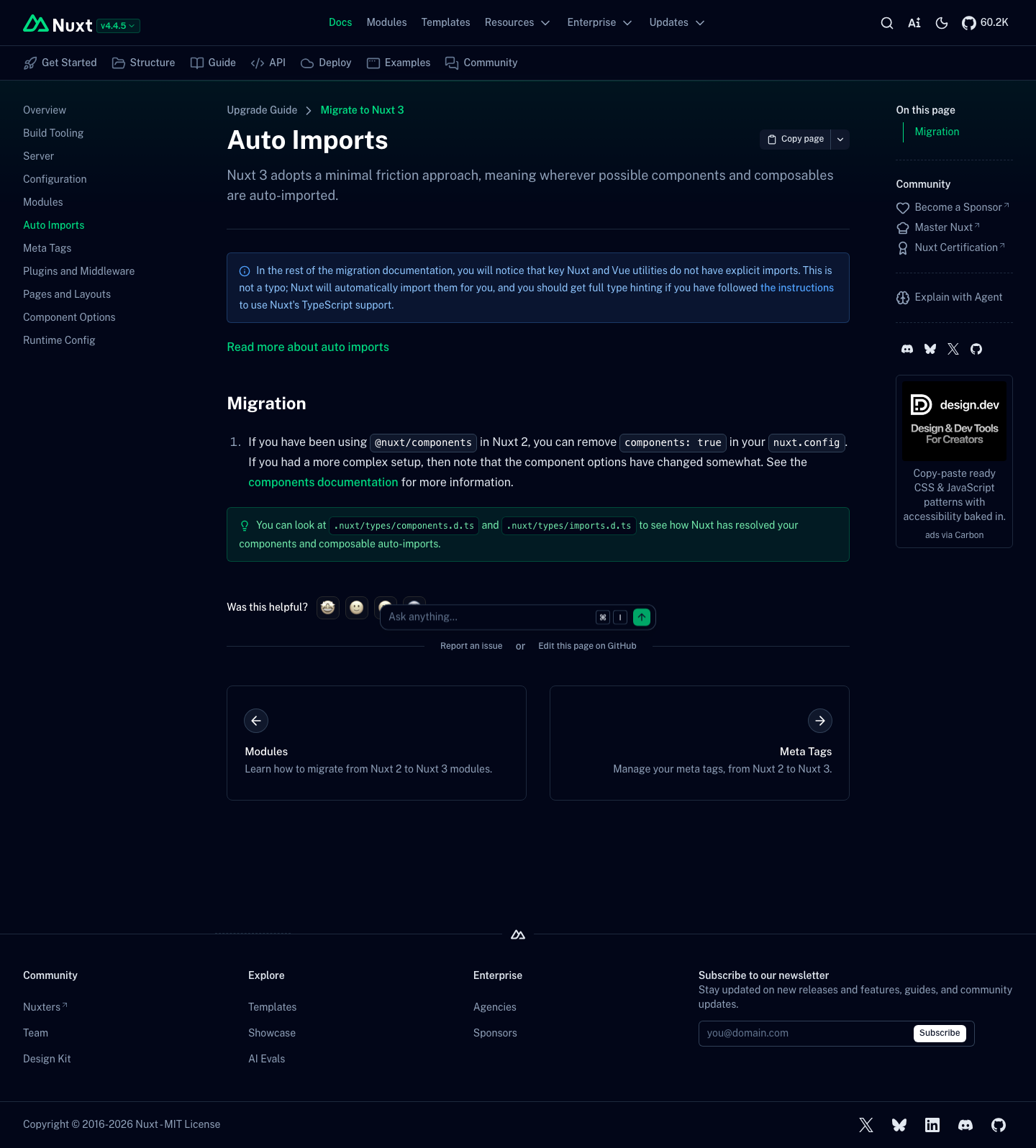Select Runtime Config in sidebar
Viewport: 1036px width, 1148px height.
coord(59,340)
